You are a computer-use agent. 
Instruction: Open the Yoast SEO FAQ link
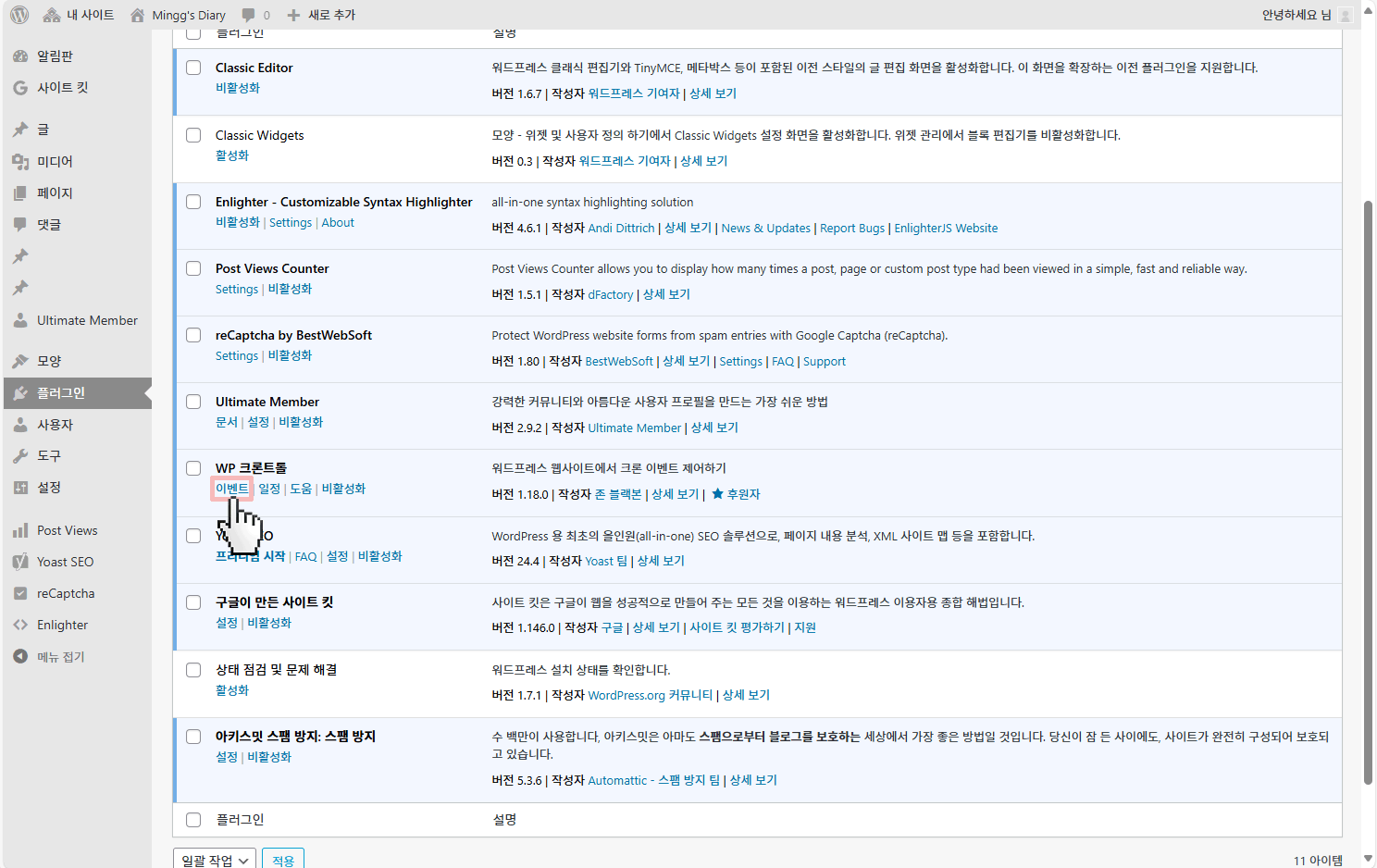(x=305, y=556)
